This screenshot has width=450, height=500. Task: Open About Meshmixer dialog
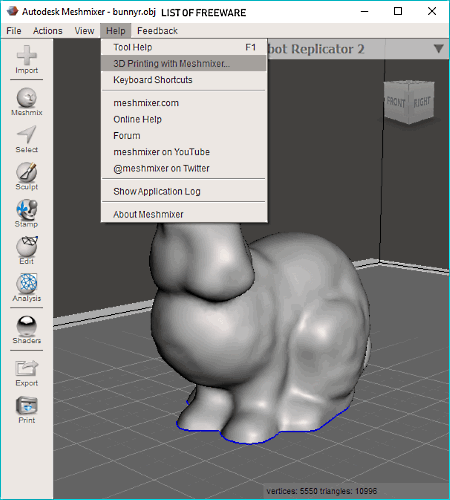click(184, 214)
